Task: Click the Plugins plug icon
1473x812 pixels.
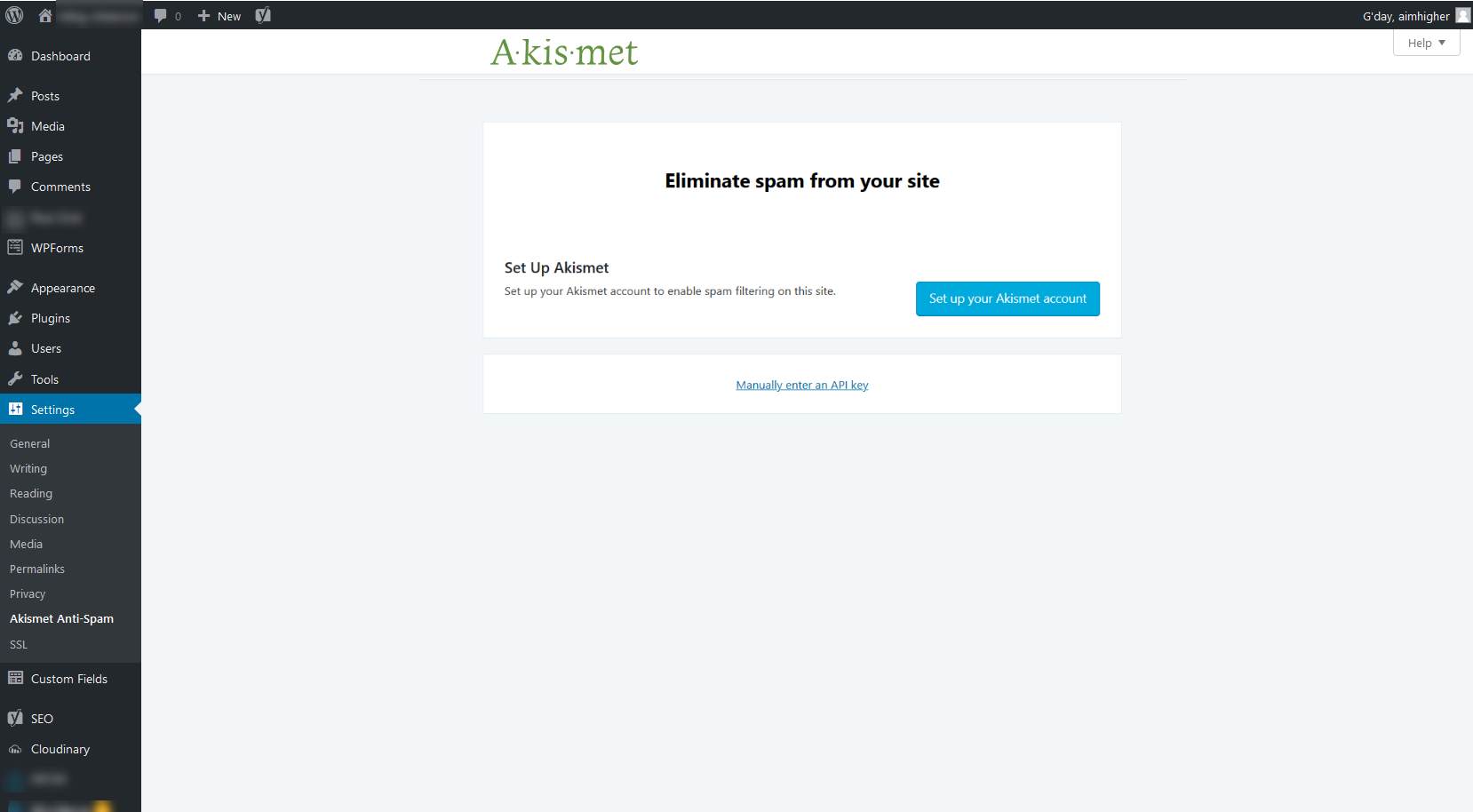Action: click(x=15, y=317)
